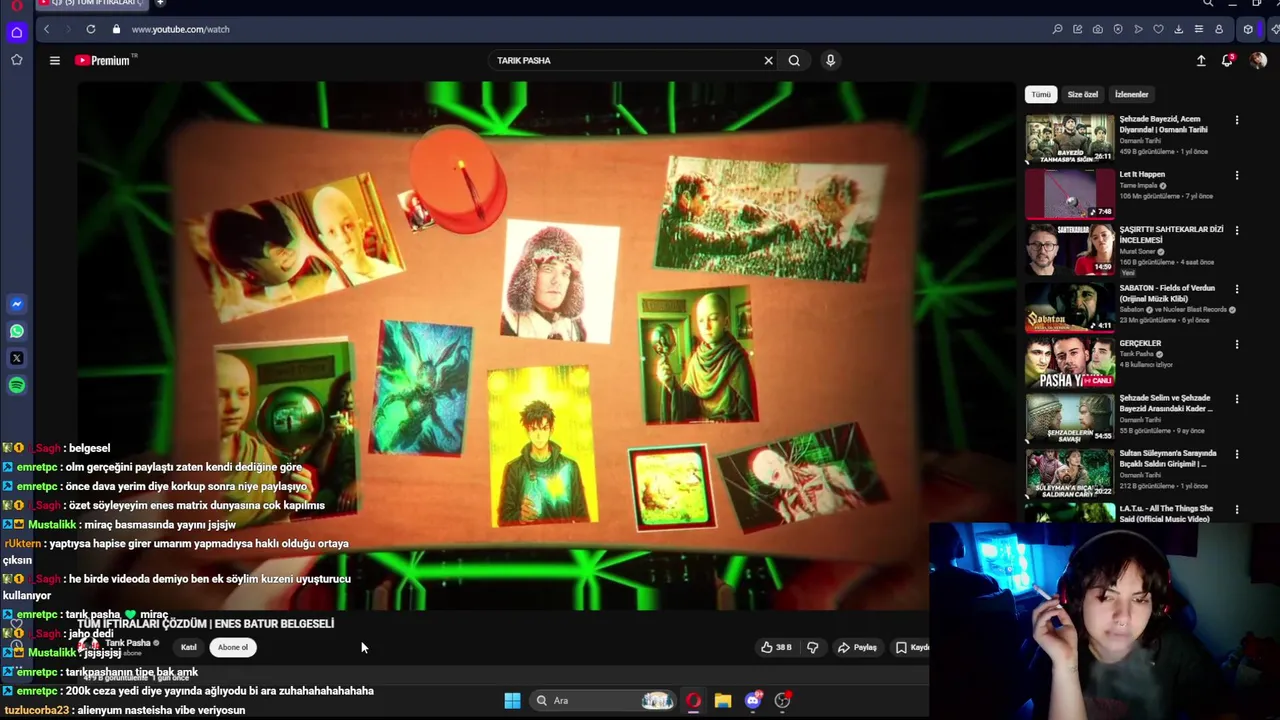Open GX Corner in Opera sidebar

17,32
